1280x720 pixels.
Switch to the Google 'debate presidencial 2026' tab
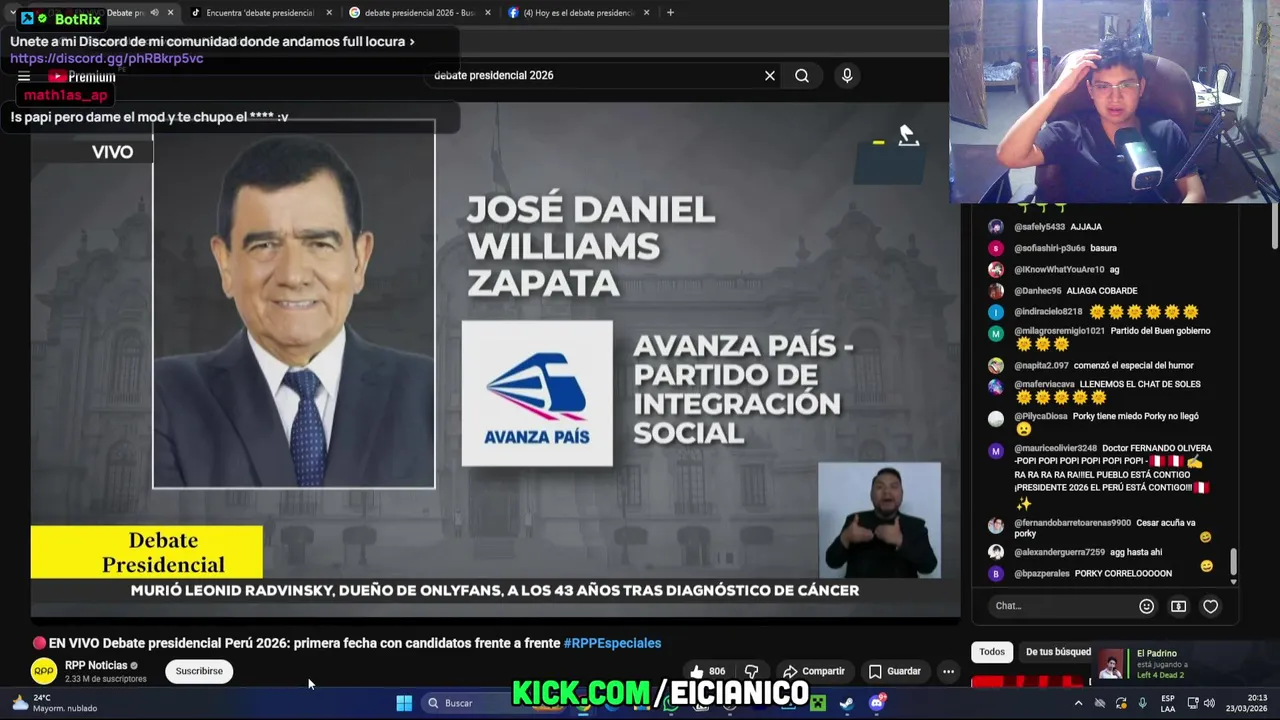[x=418, y=13]
